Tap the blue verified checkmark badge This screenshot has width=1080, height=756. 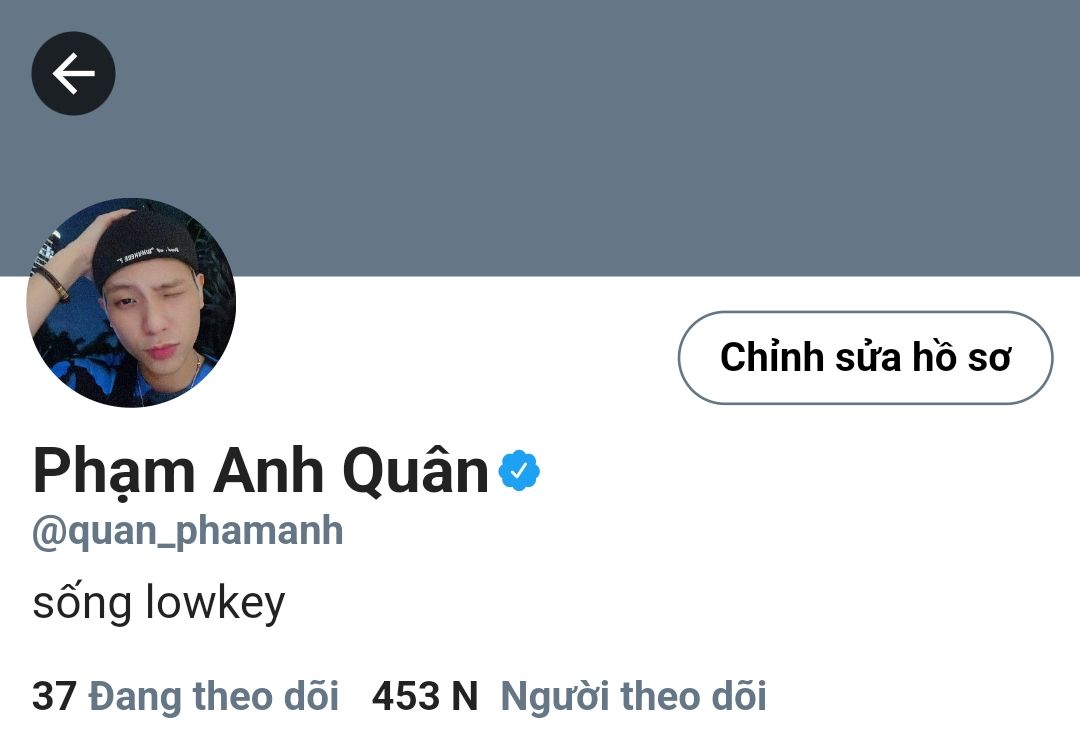click(519, 470)
